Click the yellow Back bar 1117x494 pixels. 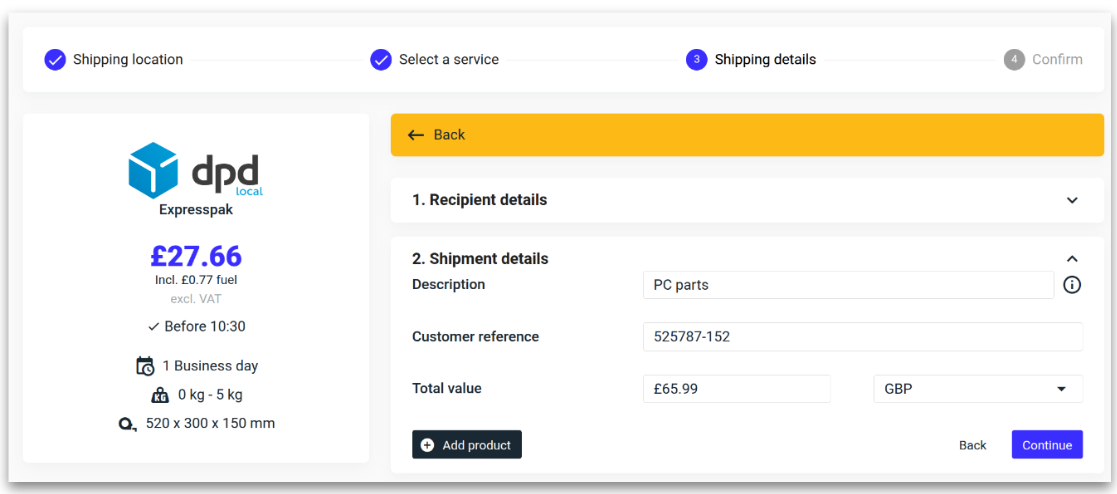(747, 135)
